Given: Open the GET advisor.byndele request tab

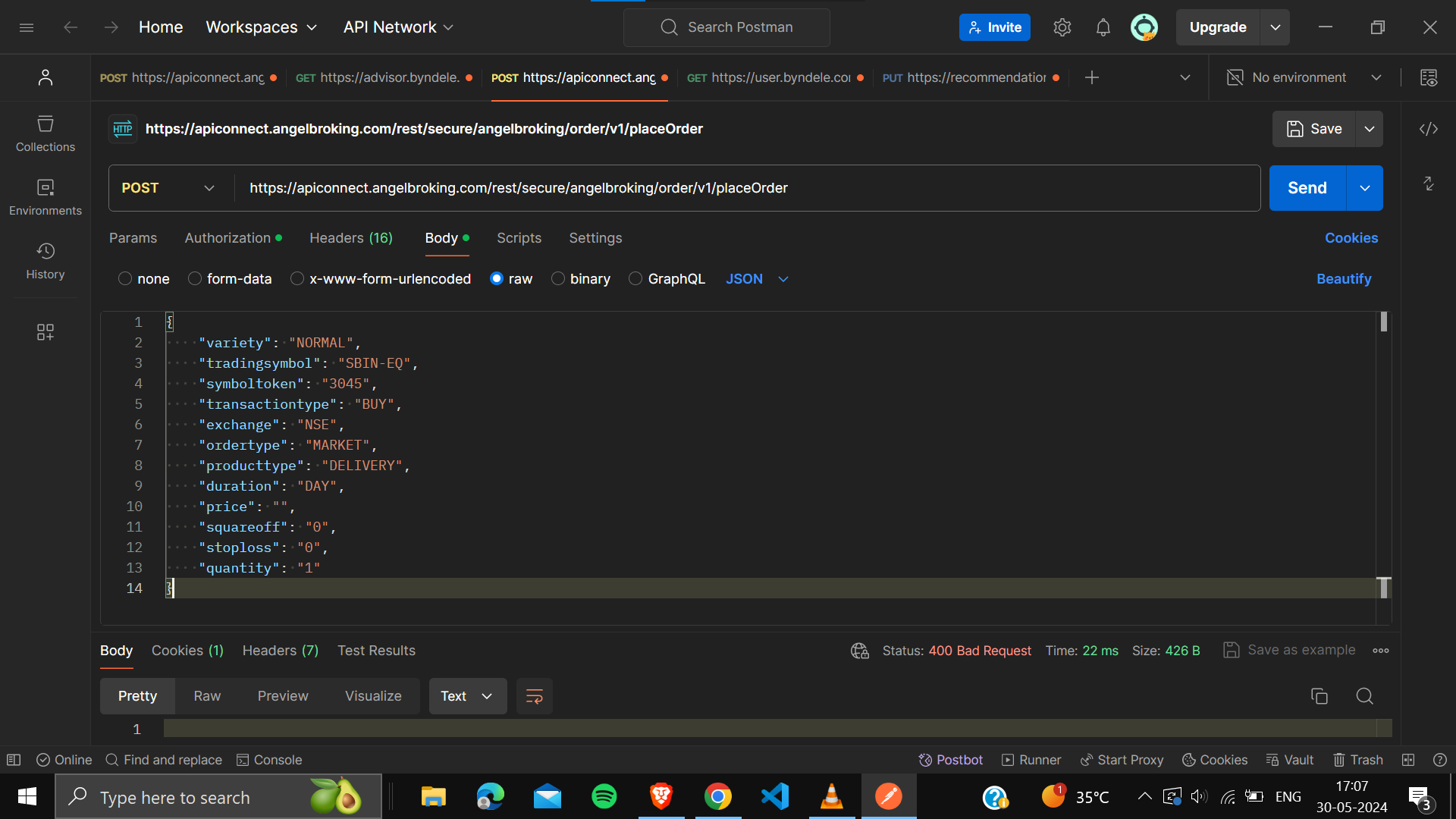Looking at the screenshot, I should pos(384,77).
